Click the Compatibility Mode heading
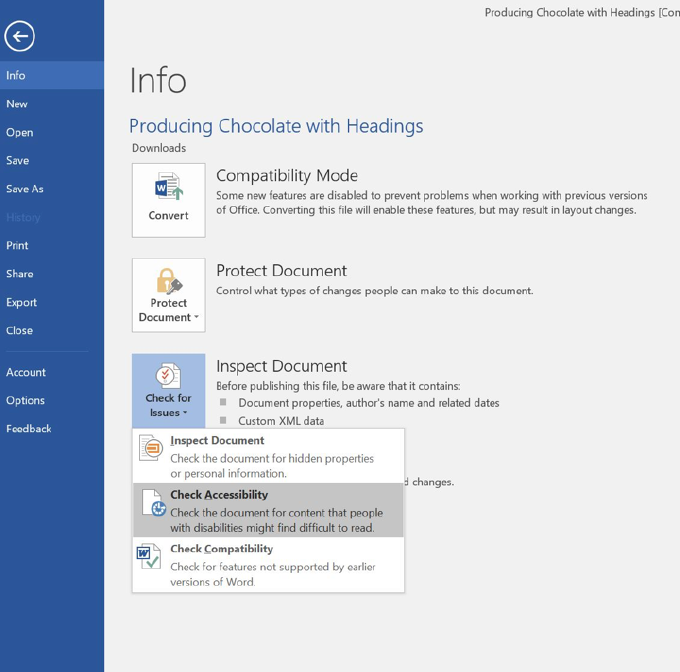This screenshot has width=680, height=672. coord(287,176)
